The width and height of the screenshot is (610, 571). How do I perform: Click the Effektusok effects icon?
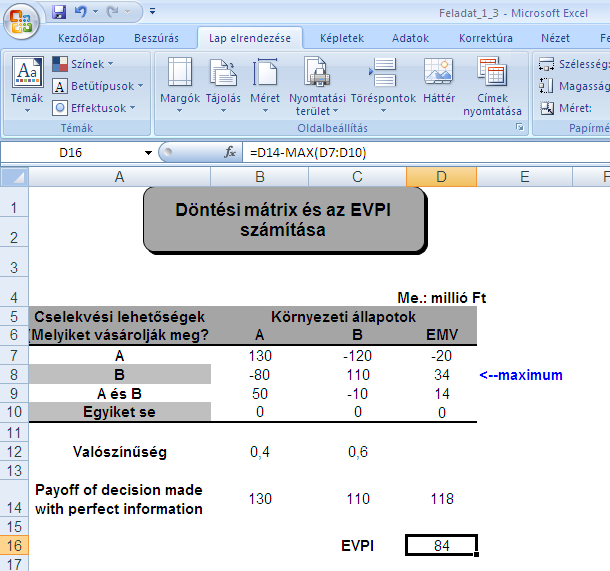[60, 108]
